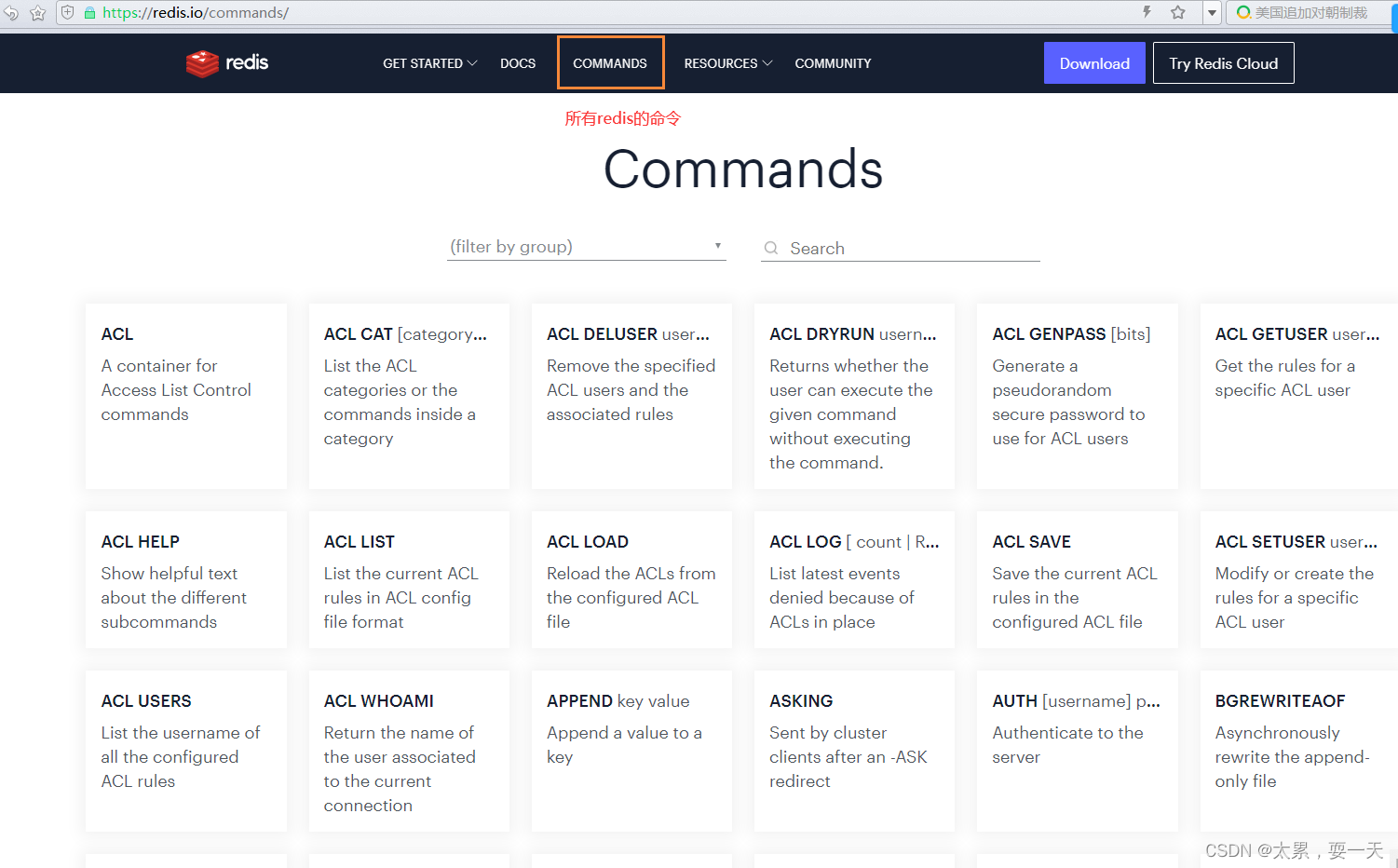This screenshot has height=868, width=1398.
Task: Open the ACL LIST command card
Action: pos(409,579)
